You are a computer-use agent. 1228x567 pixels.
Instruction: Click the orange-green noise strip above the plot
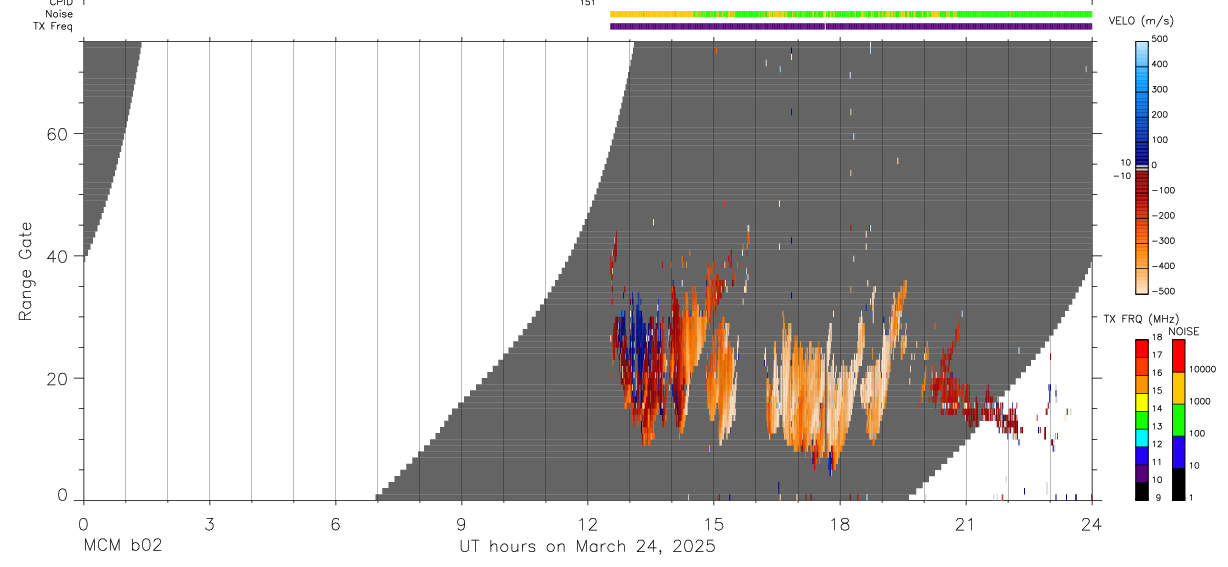pos(851,14)
